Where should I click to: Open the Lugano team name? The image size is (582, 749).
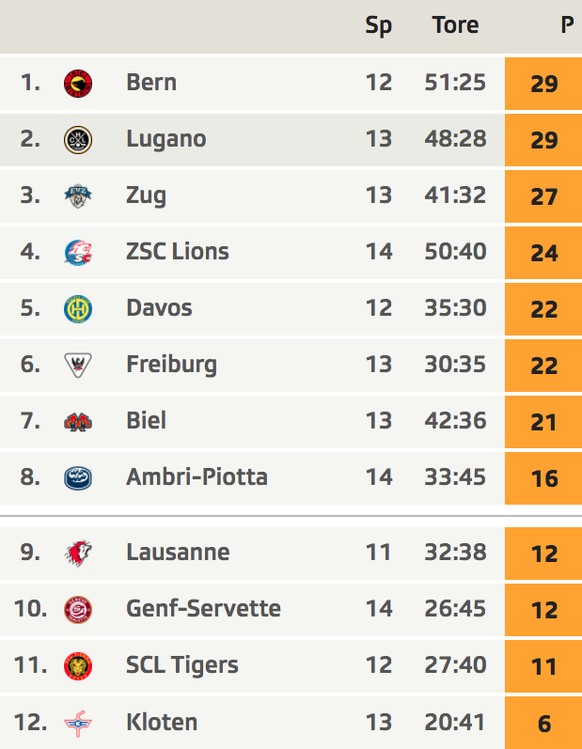[x=166, y=139]
